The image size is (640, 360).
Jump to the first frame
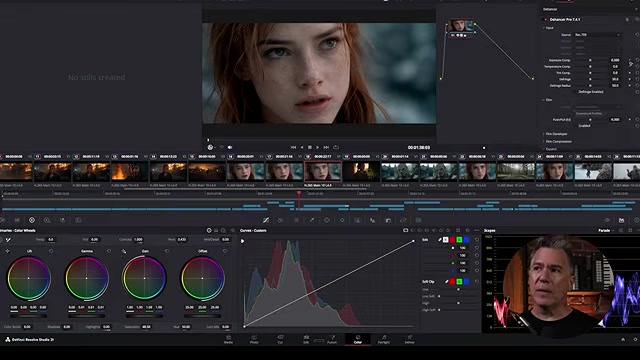[293, 147]
